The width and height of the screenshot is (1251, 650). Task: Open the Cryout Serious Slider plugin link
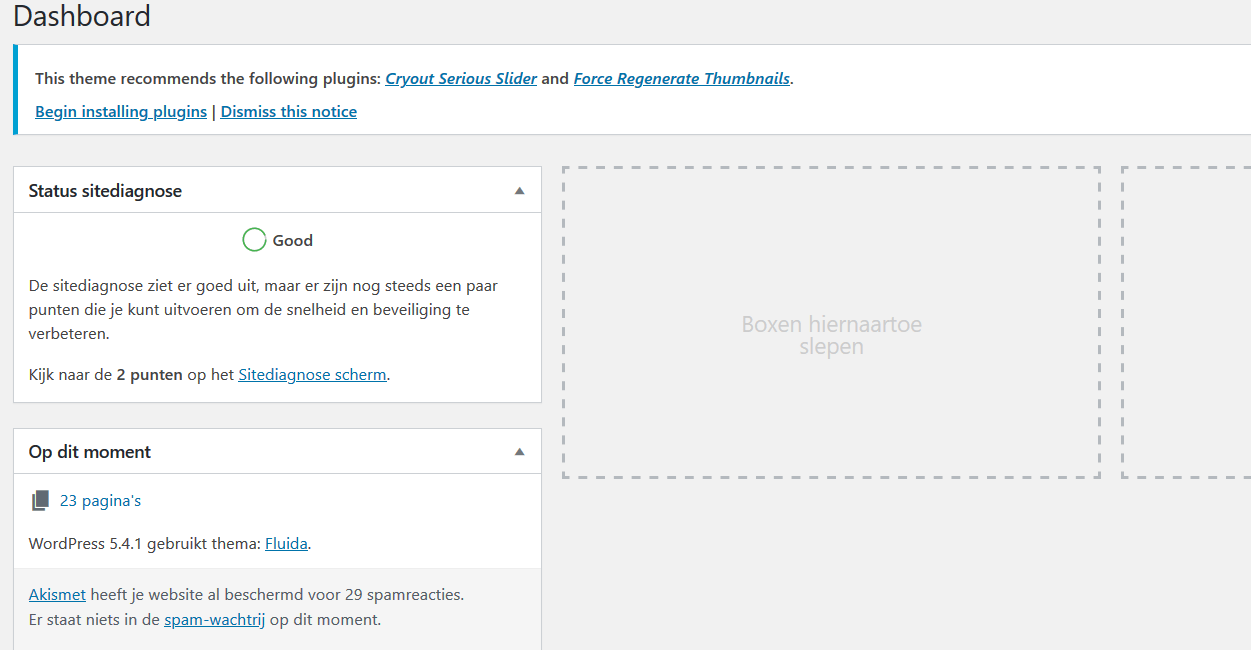[461, 78]
